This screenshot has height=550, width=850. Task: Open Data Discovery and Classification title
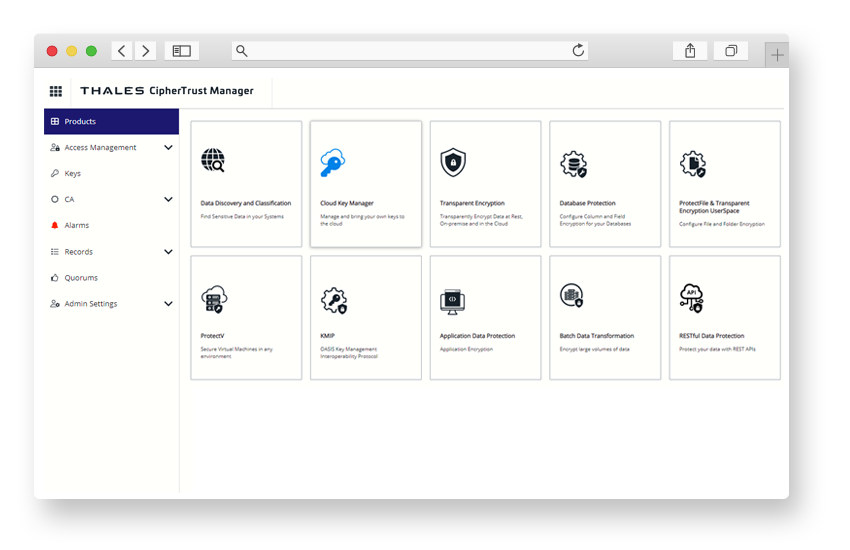click(x=246, y=203)
